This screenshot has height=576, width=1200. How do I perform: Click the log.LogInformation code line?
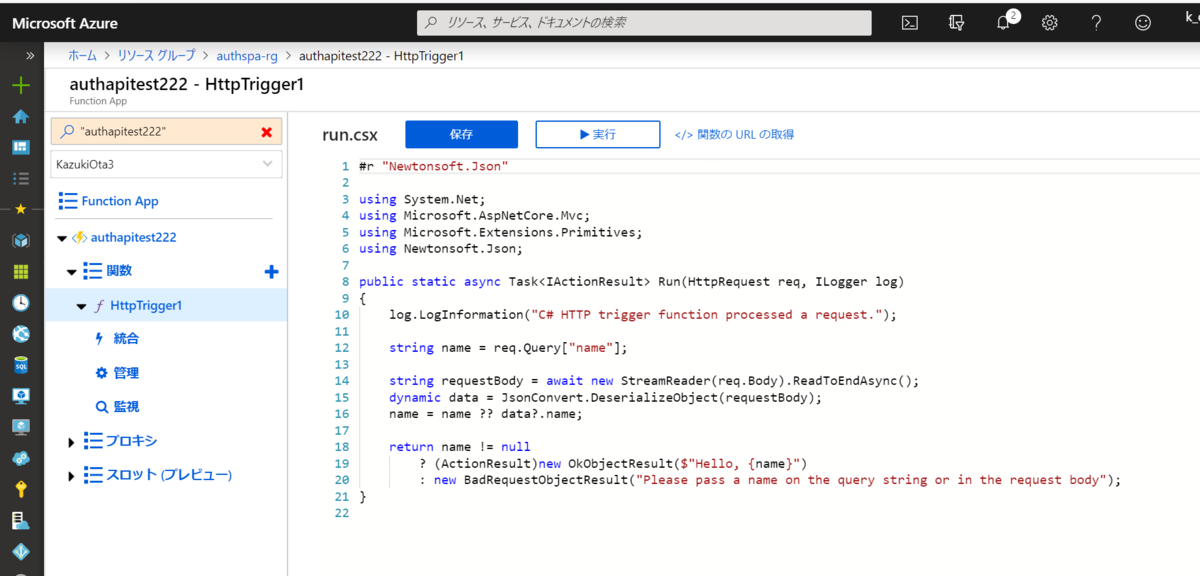[x=643, y=314]
